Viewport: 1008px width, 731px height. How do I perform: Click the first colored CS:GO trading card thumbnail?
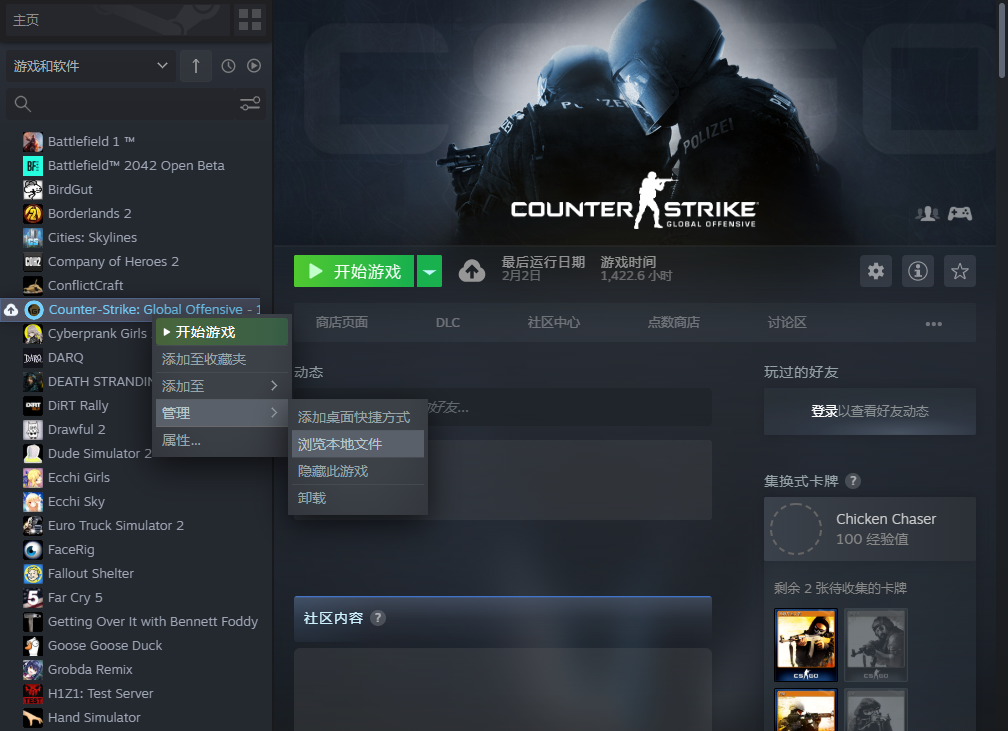(x=806, y=645)
